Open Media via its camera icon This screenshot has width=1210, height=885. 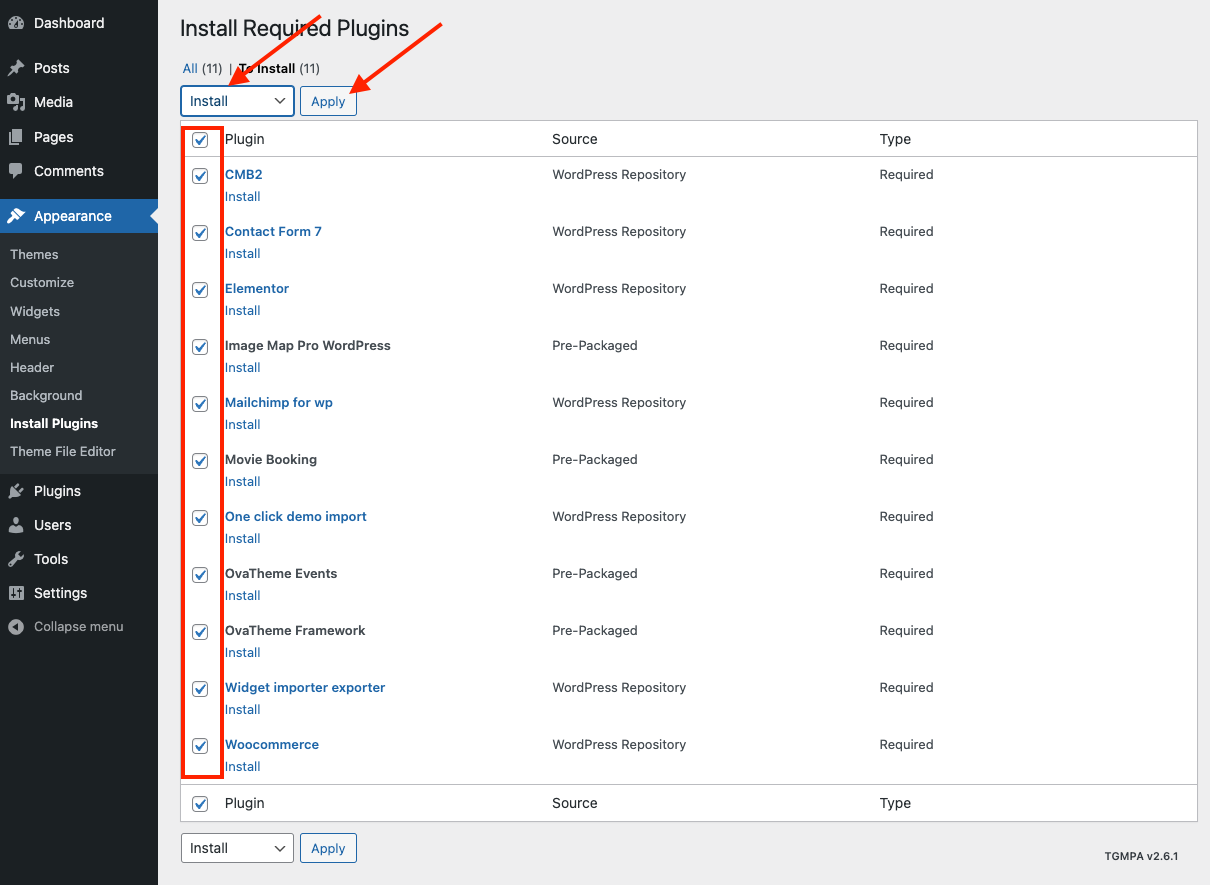[16, 102]
